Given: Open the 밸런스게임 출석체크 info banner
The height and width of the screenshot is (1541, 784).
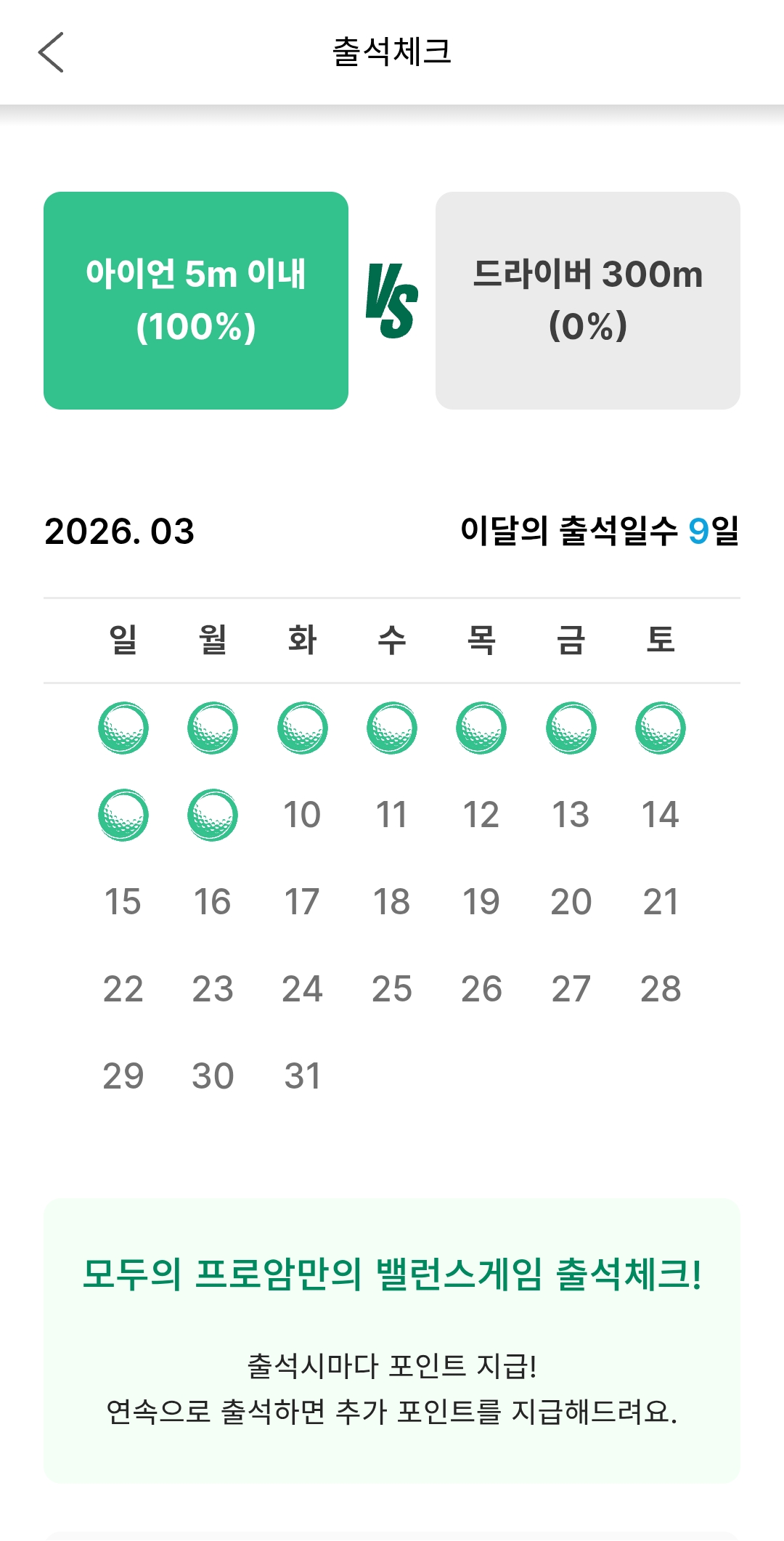Looking at the screenshot, I should [x=392, y=1340].
